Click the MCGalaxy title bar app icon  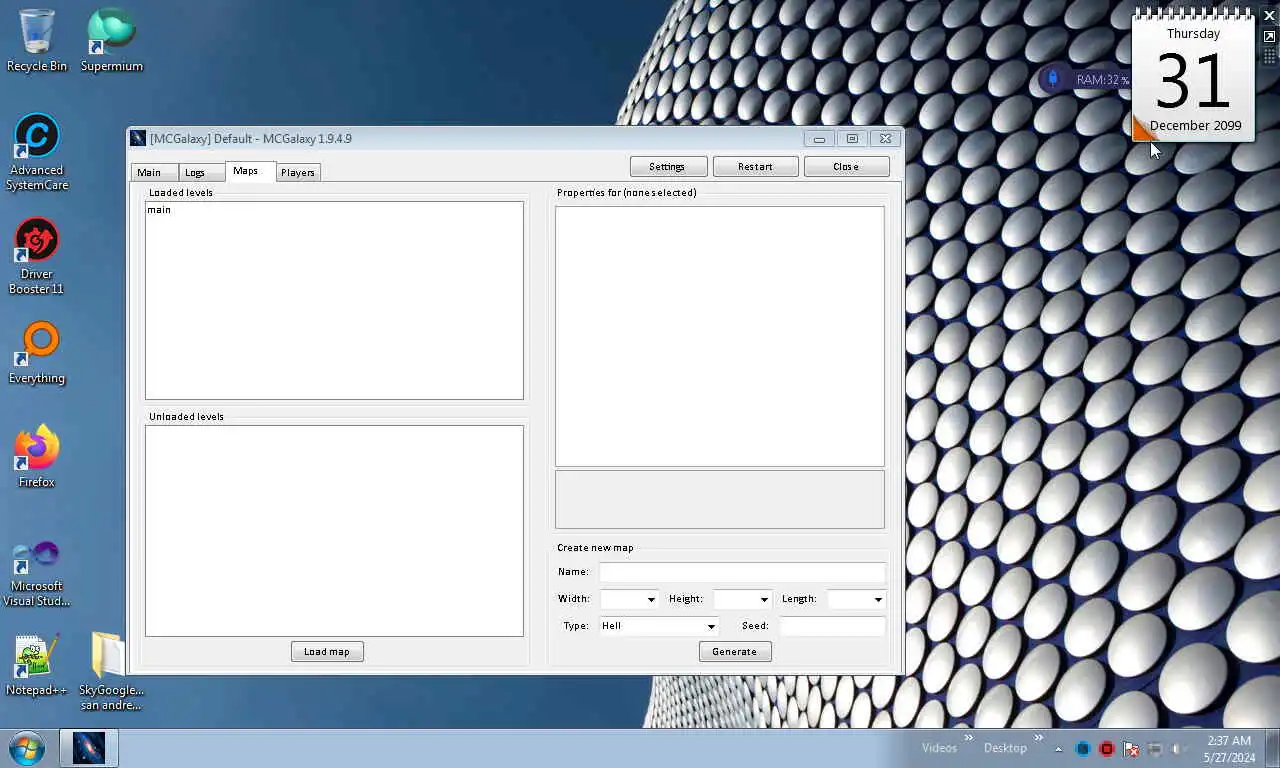(139, 138)
